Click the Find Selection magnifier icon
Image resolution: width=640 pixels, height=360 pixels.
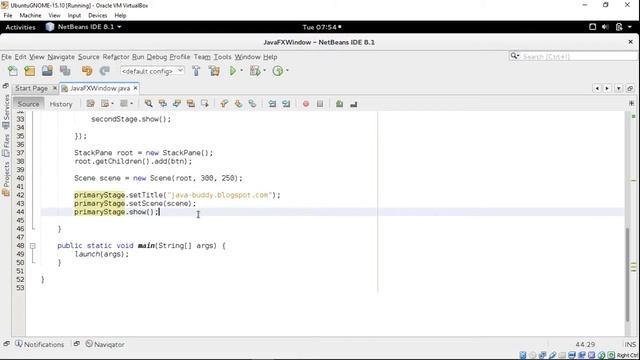149,104
